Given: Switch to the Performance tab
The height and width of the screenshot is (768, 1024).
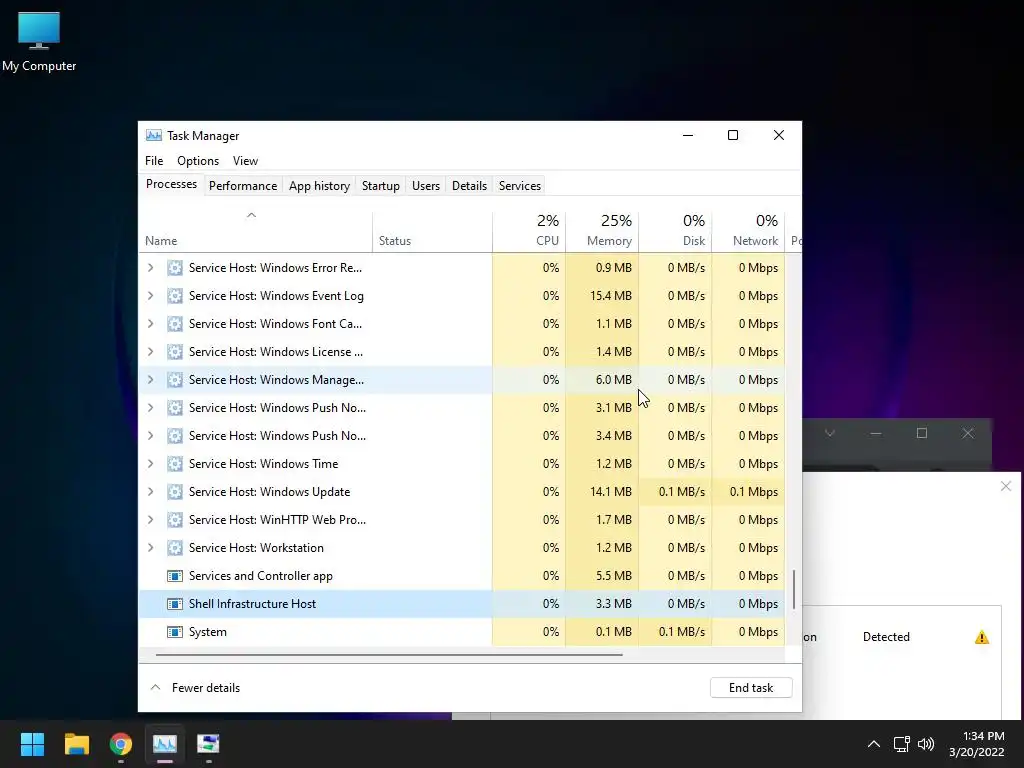Looking at the screenshot, I should pyautogui.click(x=243, y=185).
